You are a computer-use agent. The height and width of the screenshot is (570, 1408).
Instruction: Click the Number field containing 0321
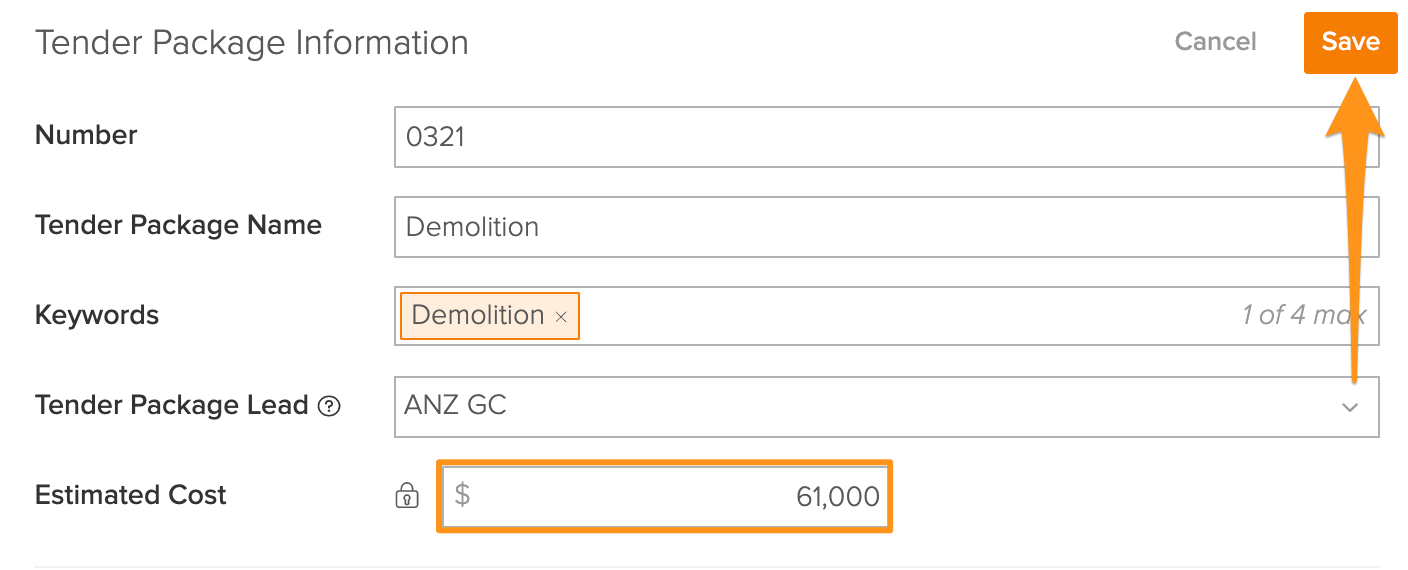pyautogui.click(x=887, y=137)
